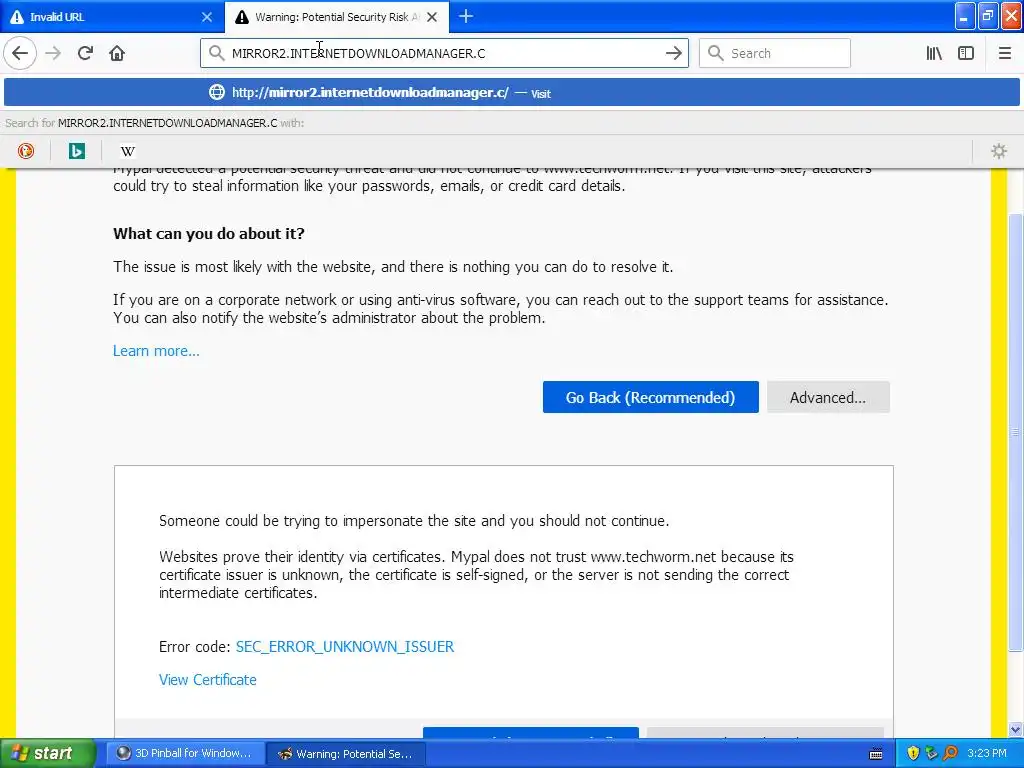Viewport: 1024px width, 768px height.
Task: Open the View Certificate link
Action: [x=208, y=680]
